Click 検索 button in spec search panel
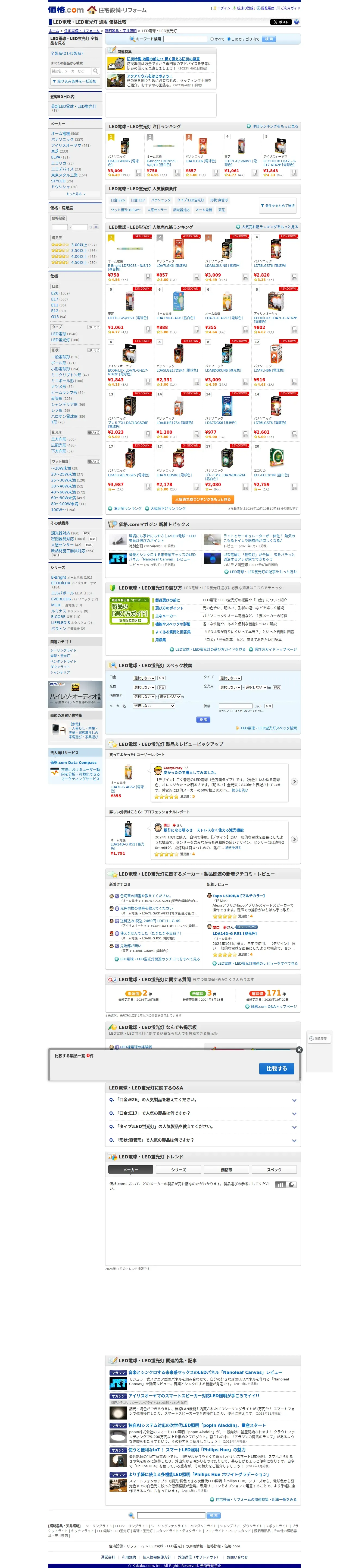Screen dimensions: 349x1568 203,720
